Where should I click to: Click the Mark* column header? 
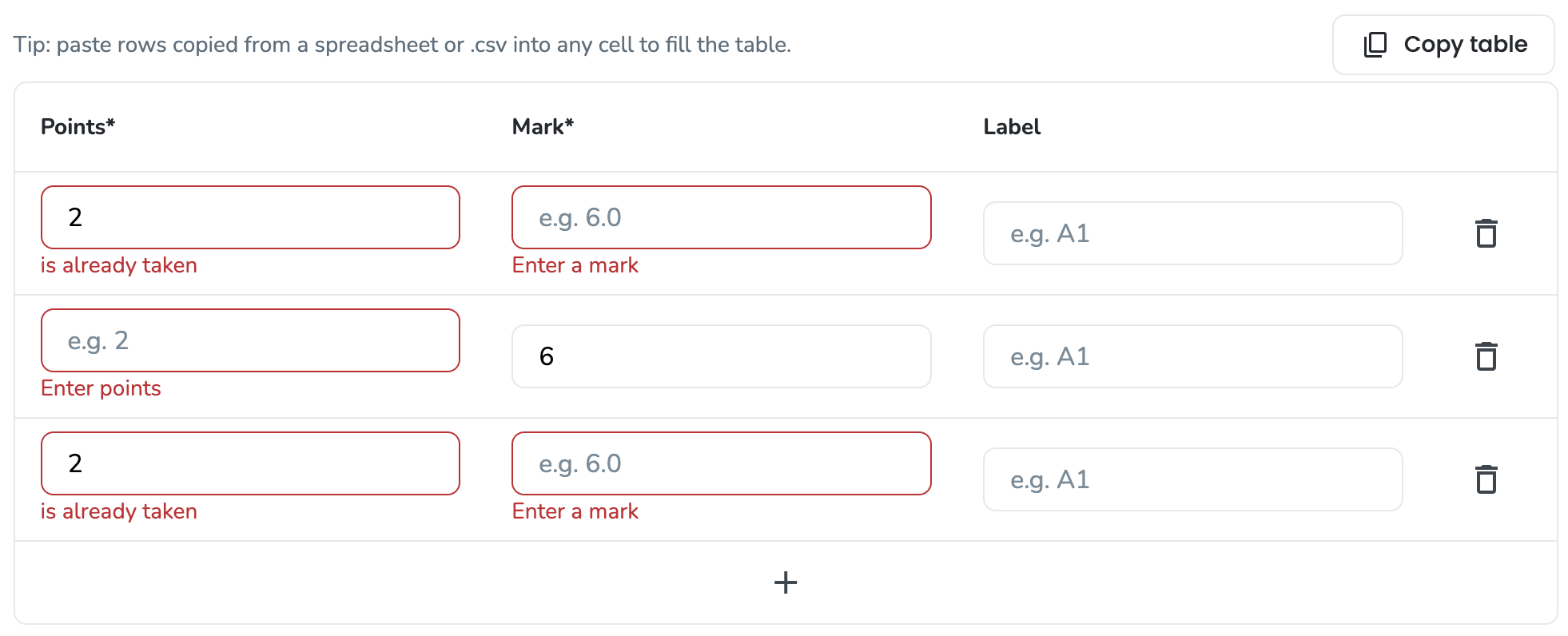[x=543, y=127]
